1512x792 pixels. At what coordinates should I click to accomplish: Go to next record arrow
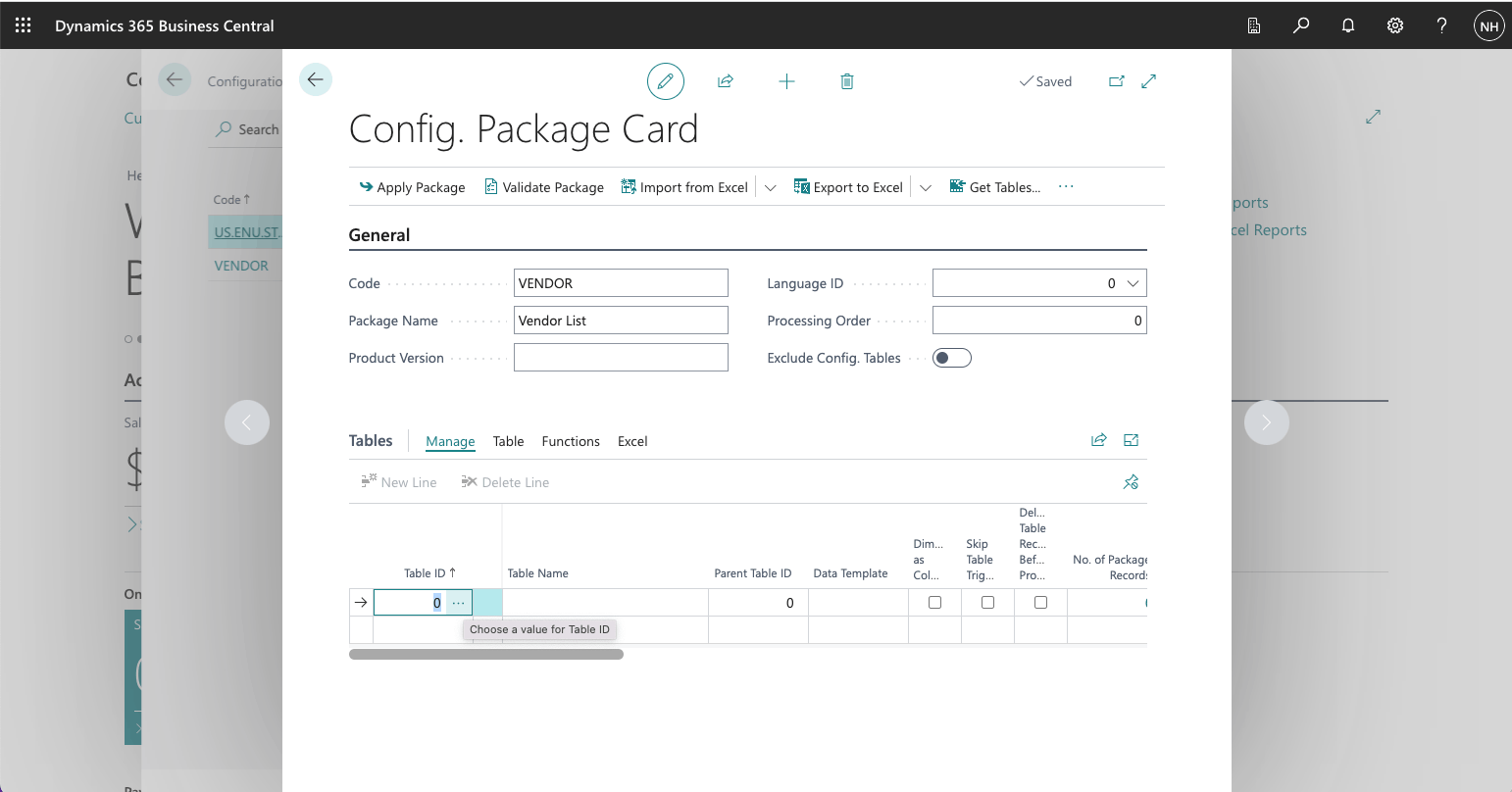[x=1267, y=422]
